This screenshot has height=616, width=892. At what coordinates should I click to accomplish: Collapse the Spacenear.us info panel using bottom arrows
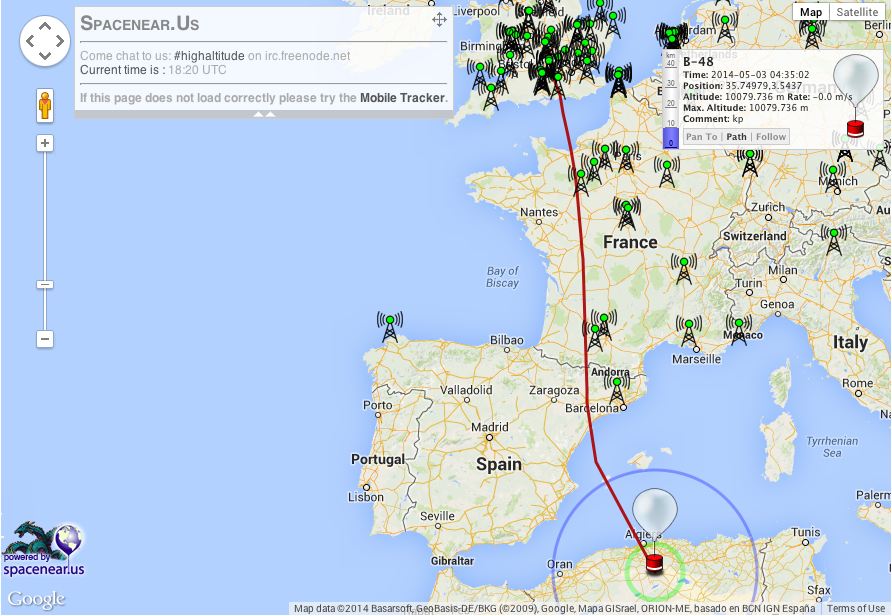click(264, 114)
